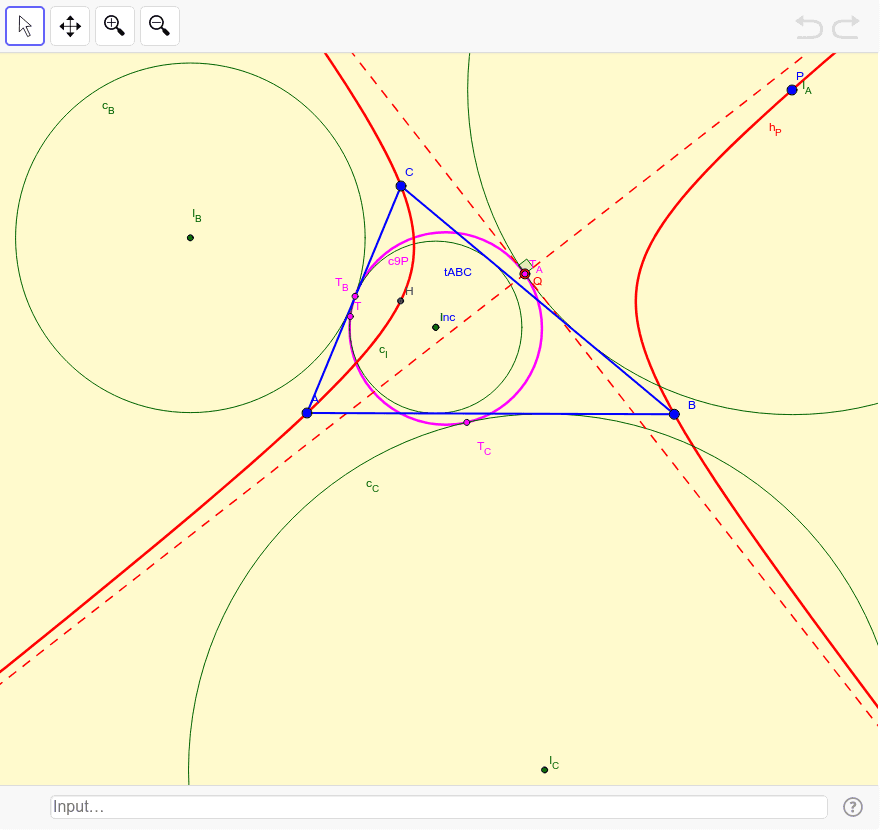Undo the last action

[x=809, y=27]
